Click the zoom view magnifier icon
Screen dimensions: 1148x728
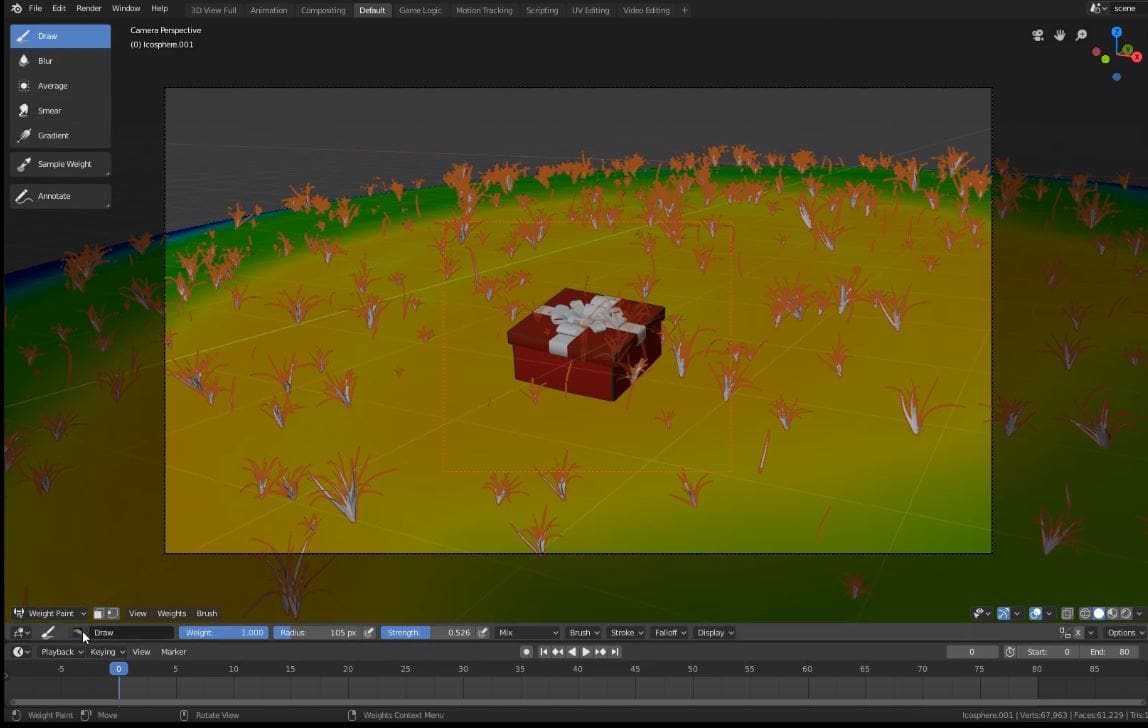[1081, 35]
